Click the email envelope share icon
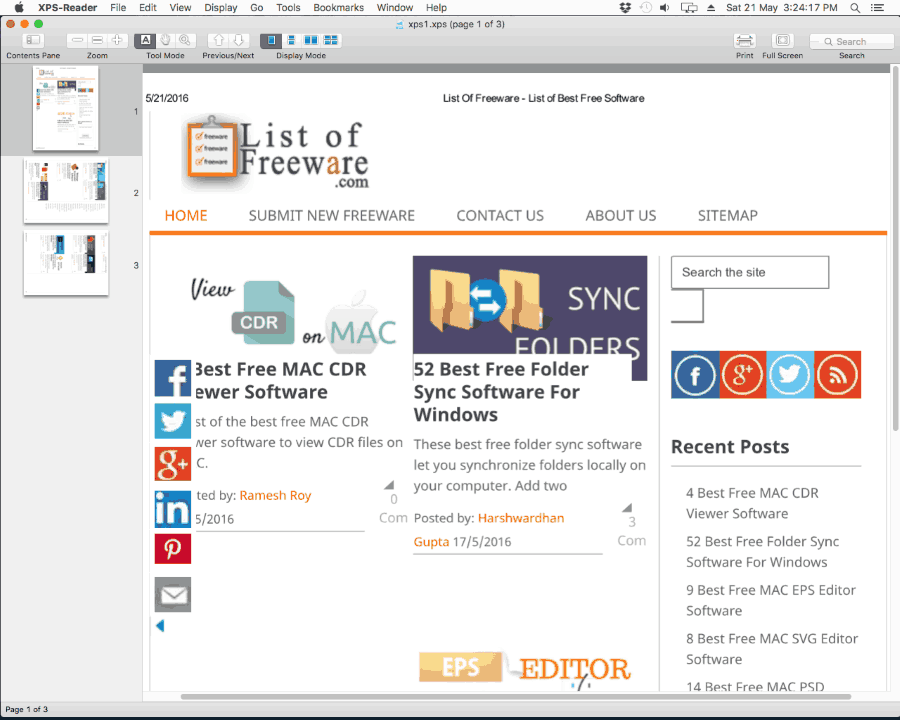 tap(173, 595)
